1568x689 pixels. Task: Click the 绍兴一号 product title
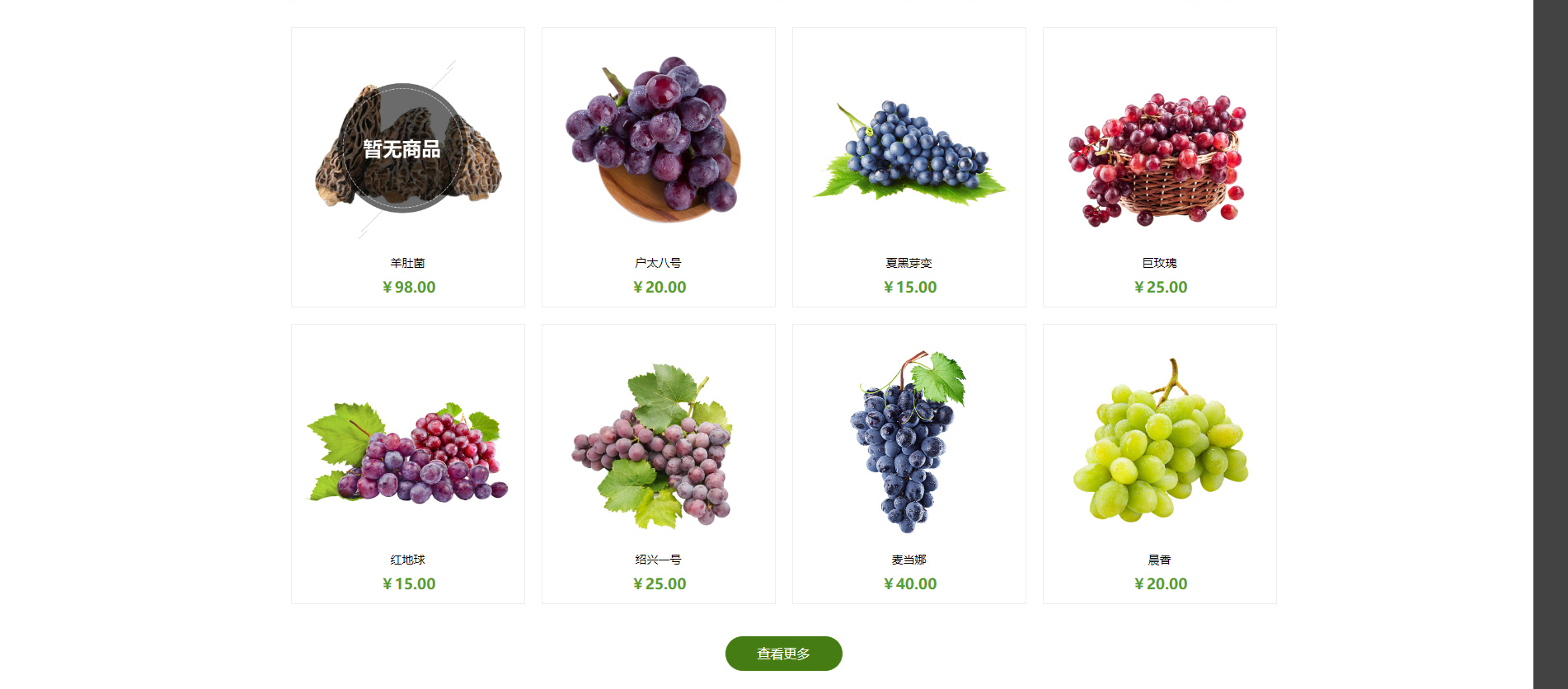coord(659,560)
